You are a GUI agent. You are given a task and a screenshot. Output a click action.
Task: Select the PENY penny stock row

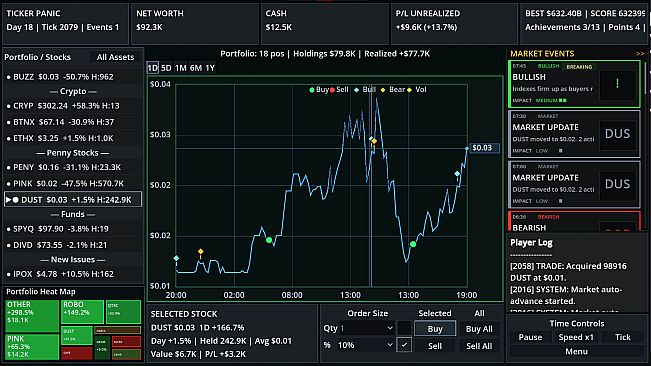tap(73, 167)
